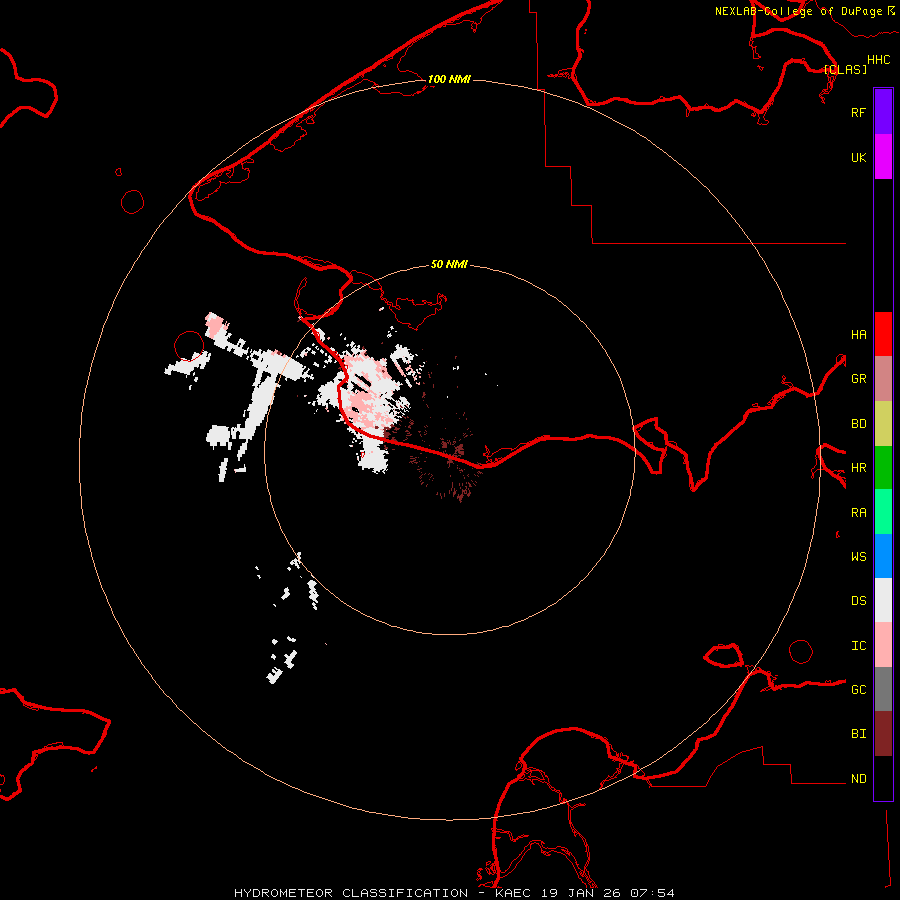Click the HR legend label
Screen dimensions: 900x900
858,468
